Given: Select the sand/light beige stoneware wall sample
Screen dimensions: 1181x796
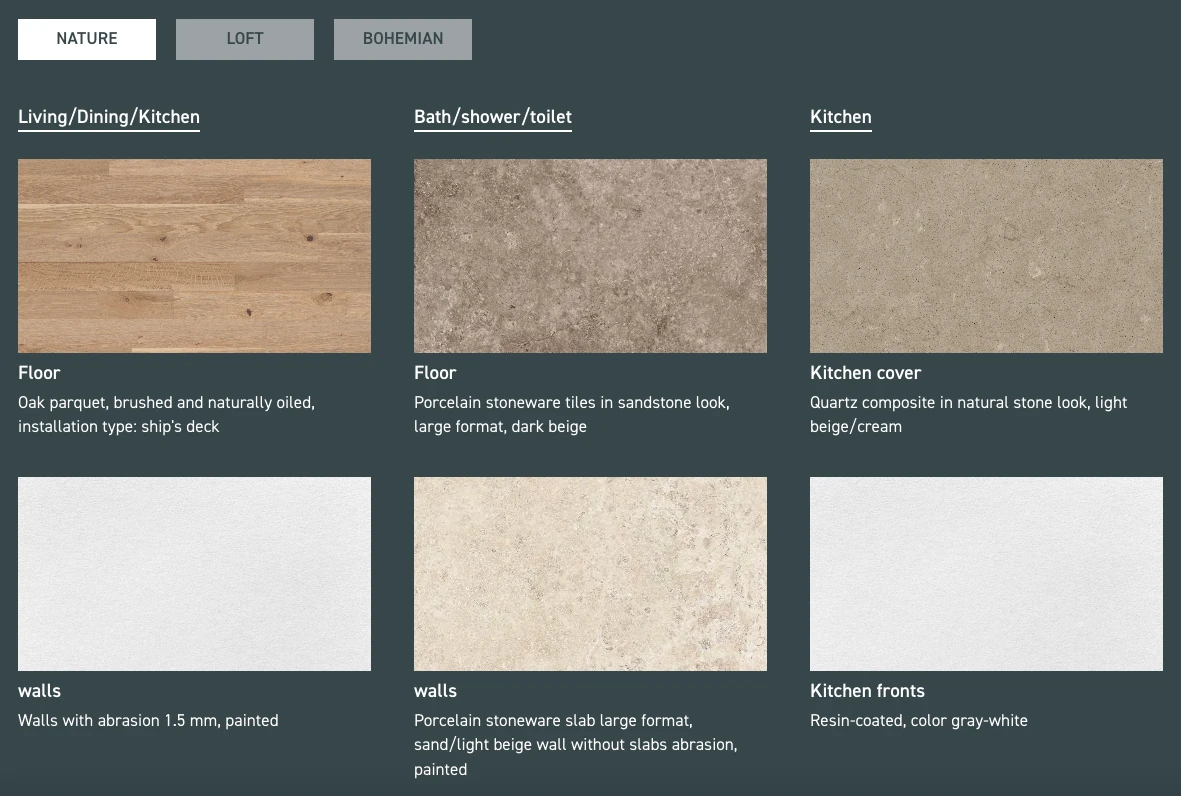Looking at the screenshot, I should (590, 573).
